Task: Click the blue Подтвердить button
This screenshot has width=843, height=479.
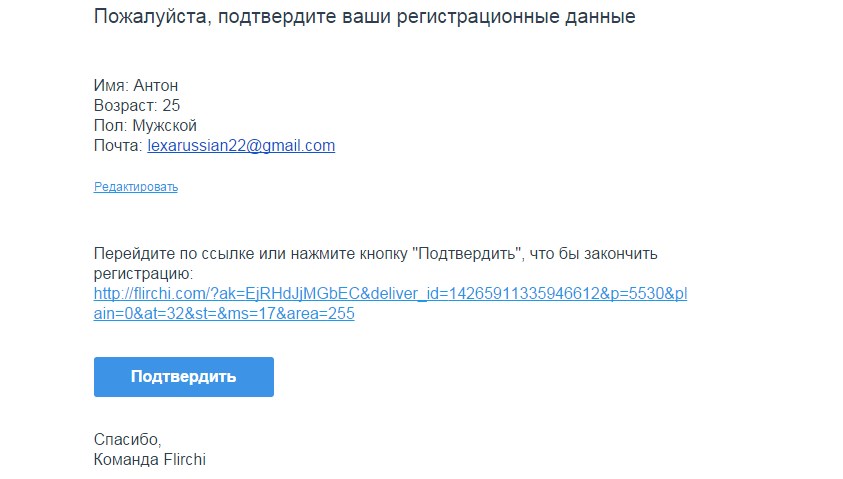Action: (x=183, y=377)
